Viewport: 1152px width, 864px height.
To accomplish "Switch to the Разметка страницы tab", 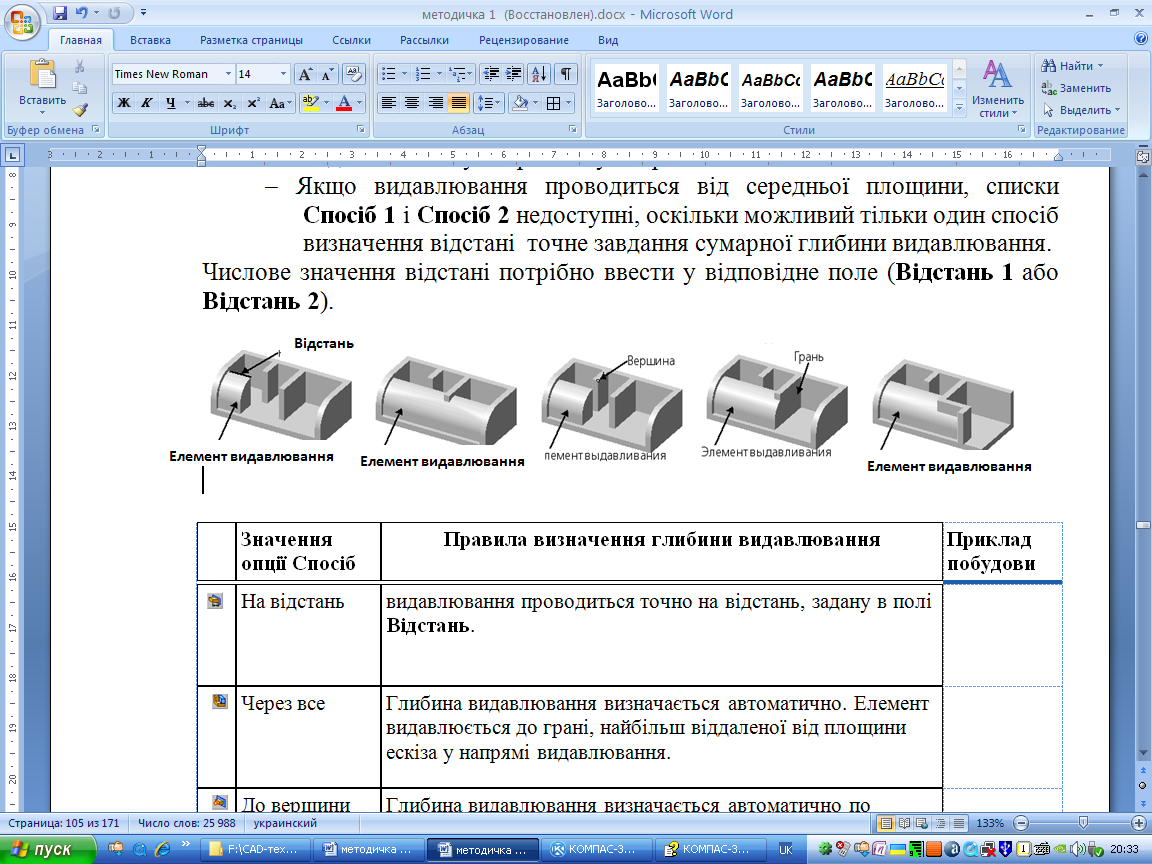I will (251, 40).
